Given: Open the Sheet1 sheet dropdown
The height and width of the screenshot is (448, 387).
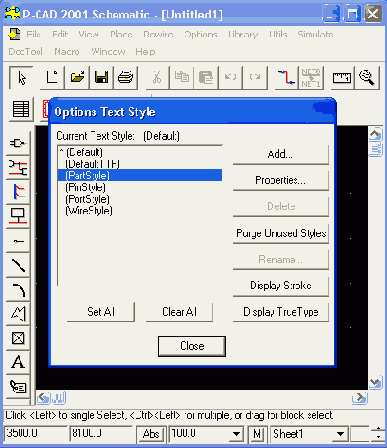Looking at the screenshot, I should (x=340, y=434).
